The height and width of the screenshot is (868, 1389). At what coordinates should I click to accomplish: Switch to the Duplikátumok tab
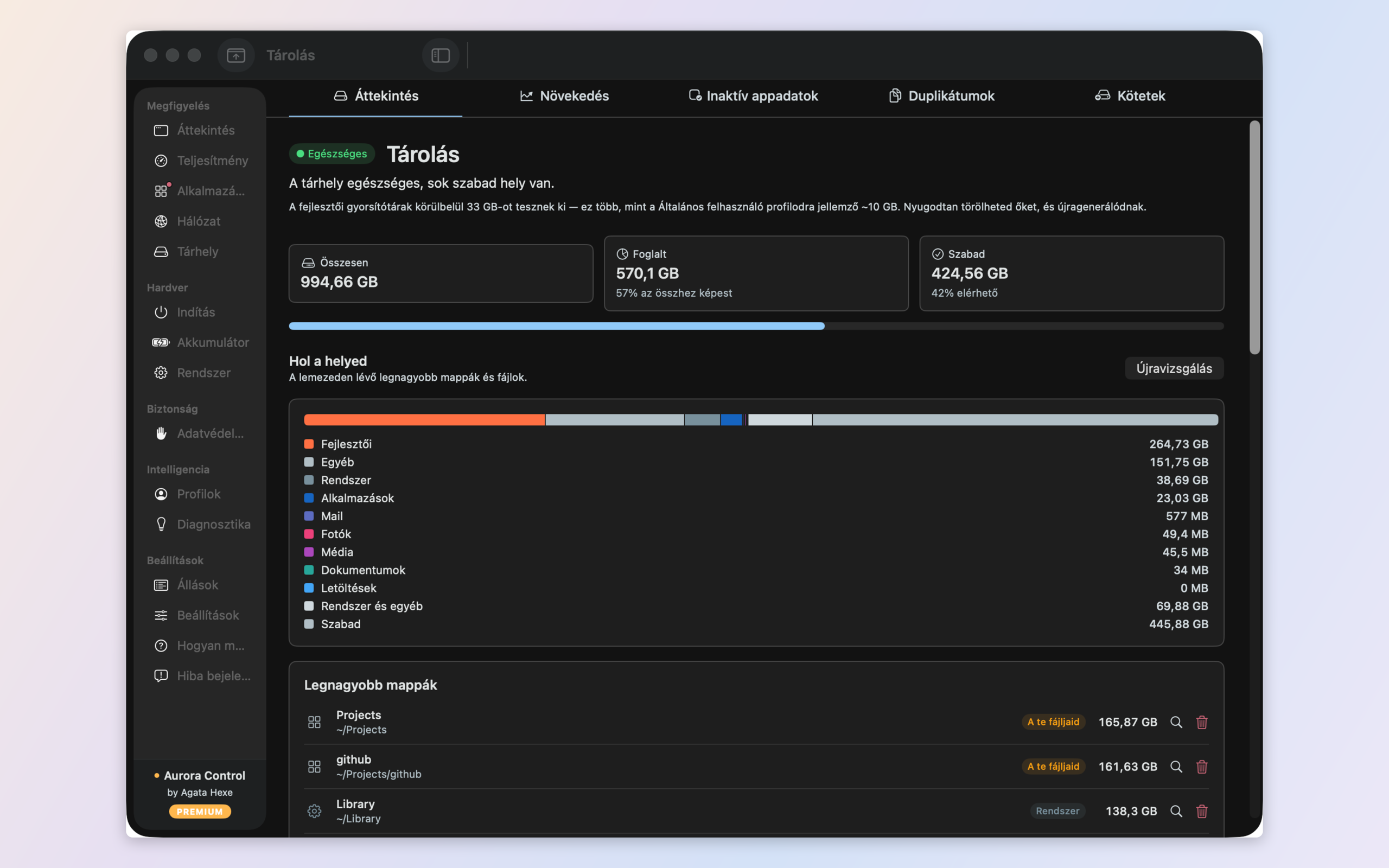tap(942, 96)
